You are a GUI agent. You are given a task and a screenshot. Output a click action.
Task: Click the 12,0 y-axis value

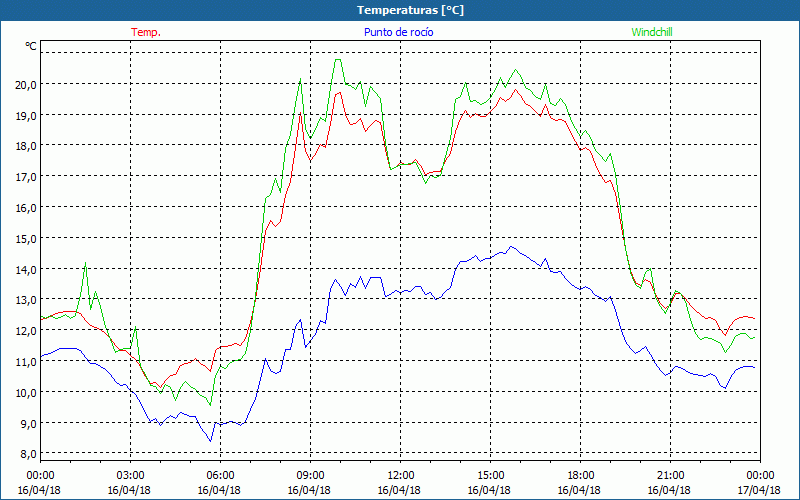click(x=25, y=331)
